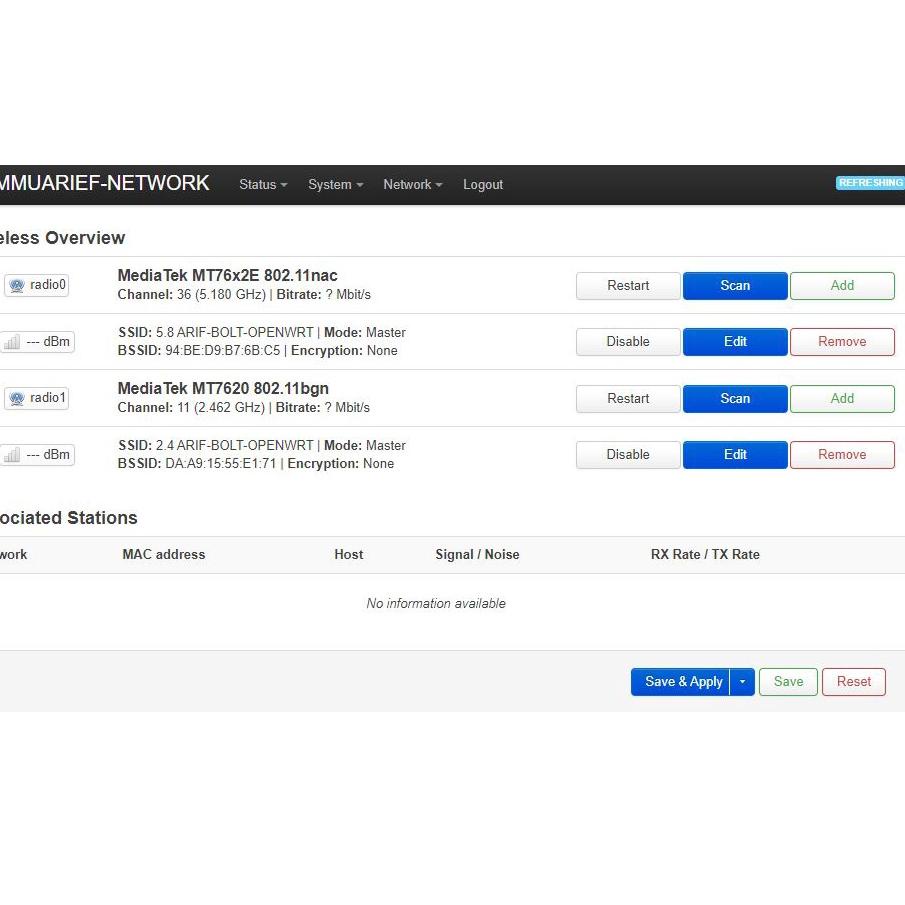Click the REFRESHING status indicator

[x=870, y=183]
